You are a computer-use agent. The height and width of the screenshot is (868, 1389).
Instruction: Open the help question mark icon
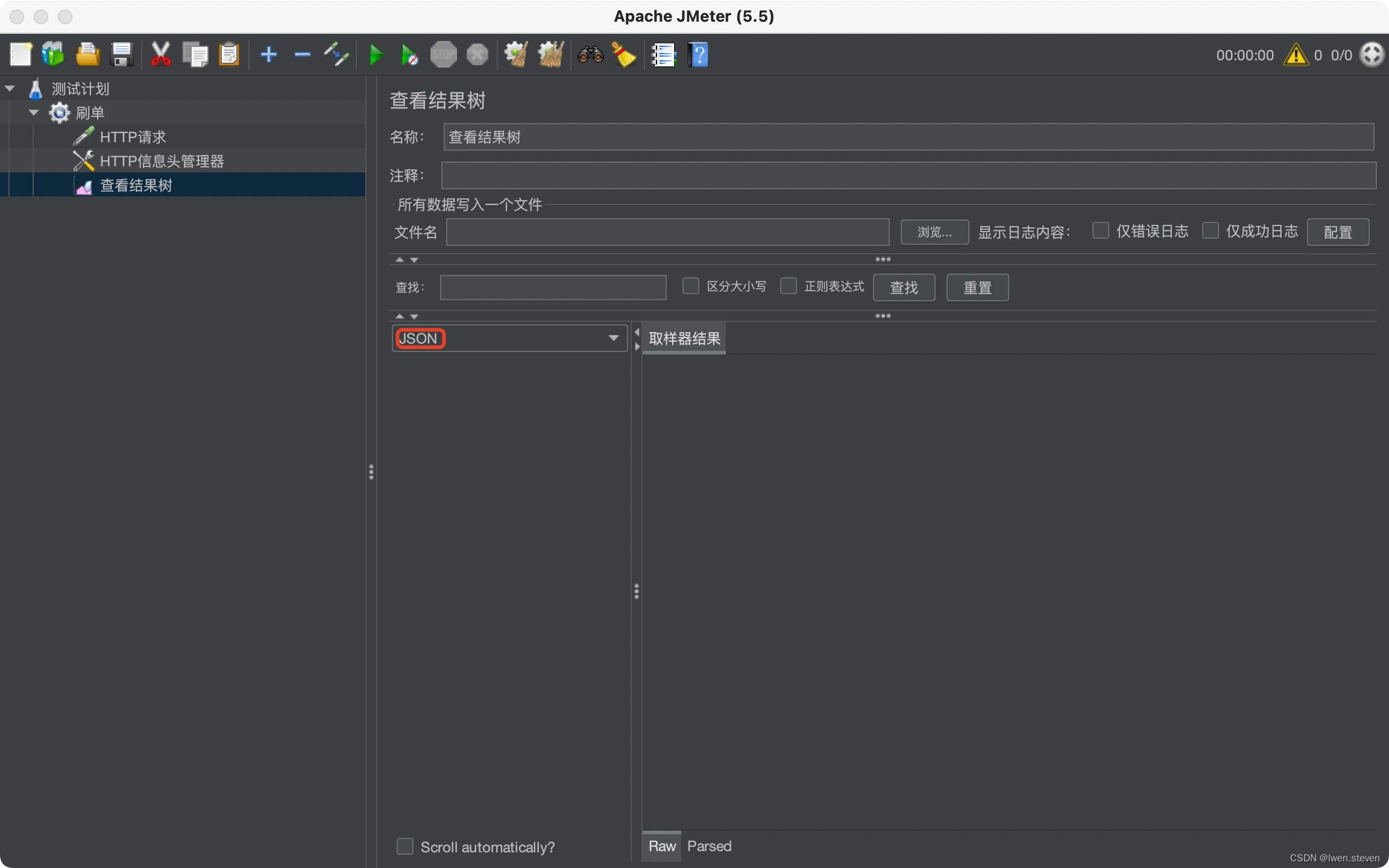point(698,55)
